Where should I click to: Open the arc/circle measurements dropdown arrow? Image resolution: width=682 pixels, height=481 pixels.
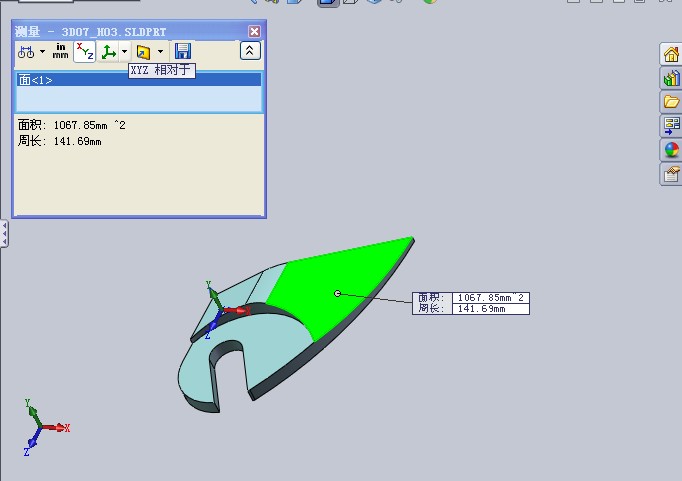(x=42, y=51)
